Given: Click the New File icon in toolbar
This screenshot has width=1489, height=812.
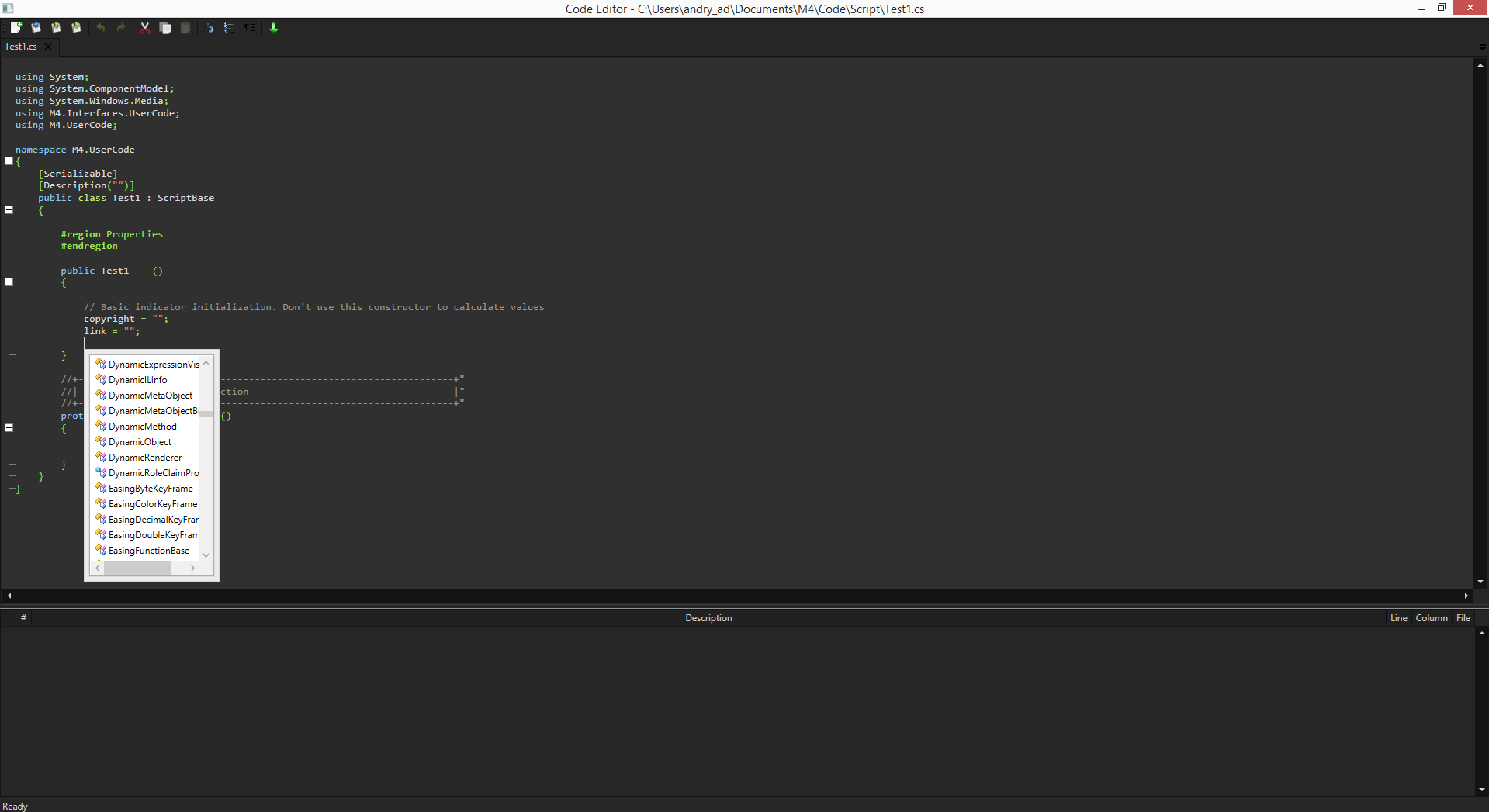Looking at the screenshot, I should (16, 28).
